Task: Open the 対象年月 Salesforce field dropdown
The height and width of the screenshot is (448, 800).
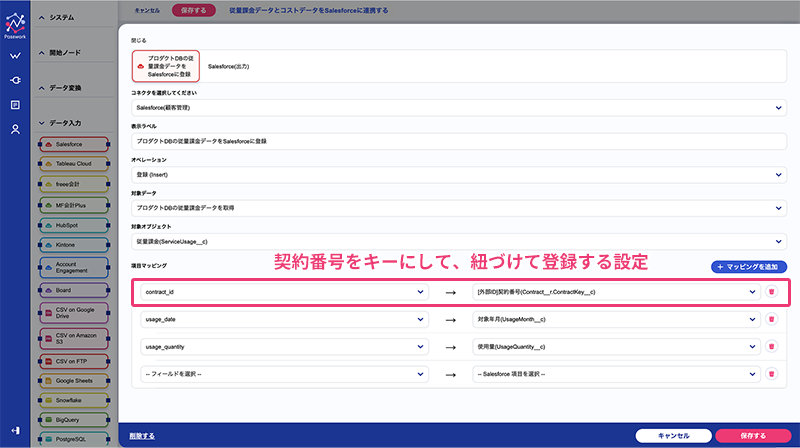Action: click(x=616, y=319)
